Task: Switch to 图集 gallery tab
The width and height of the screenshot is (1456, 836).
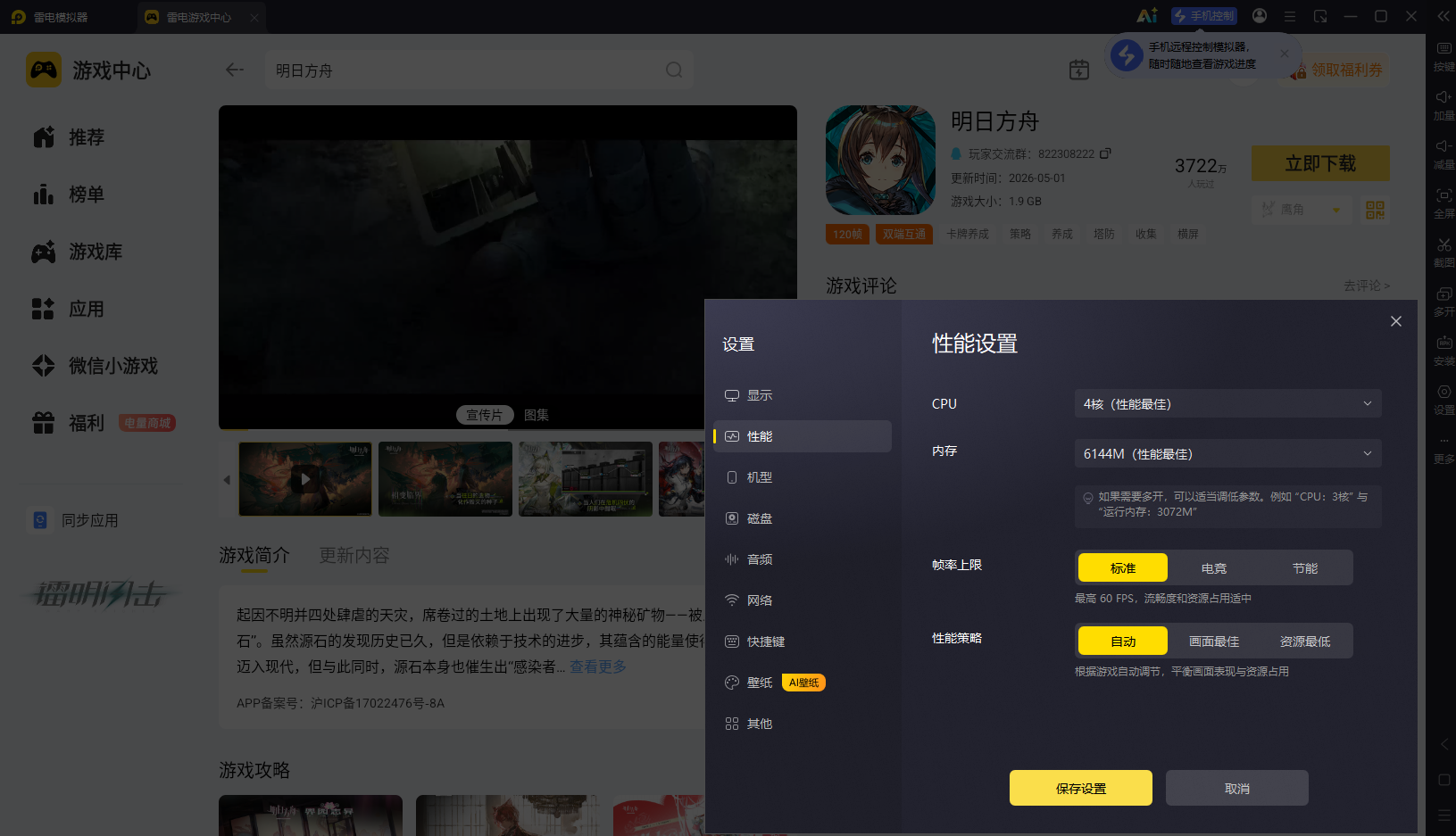Action: click(x=537, y=415)
